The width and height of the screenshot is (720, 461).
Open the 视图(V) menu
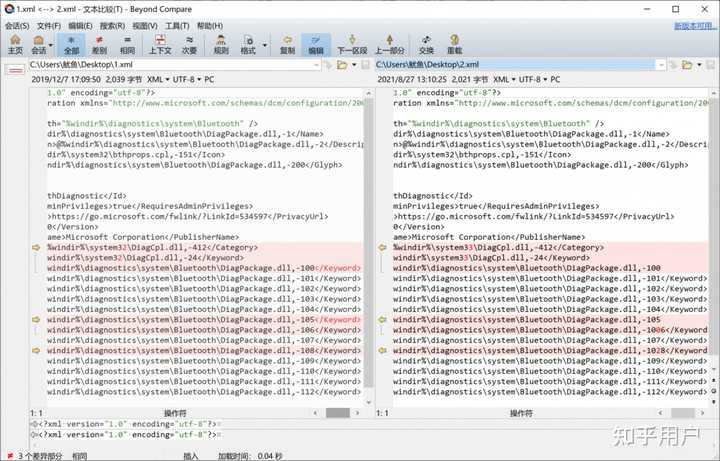(145, 26)
